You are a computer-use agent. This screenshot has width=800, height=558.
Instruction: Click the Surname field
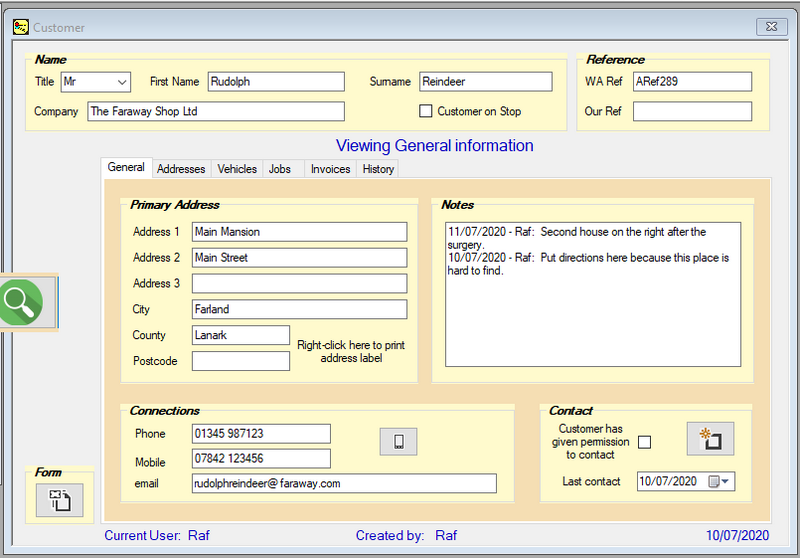pos(486,82)
